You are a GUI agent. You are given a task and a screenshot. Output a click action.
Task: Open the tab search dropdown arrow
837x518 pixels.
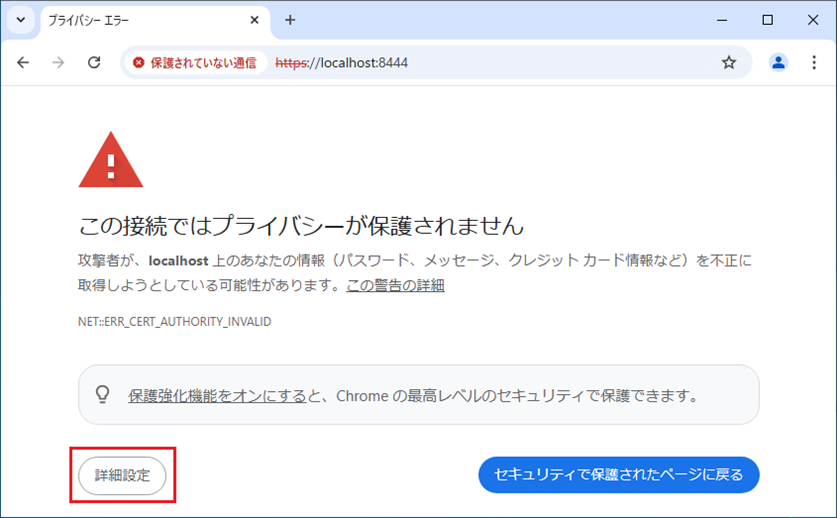coord(21,20)
